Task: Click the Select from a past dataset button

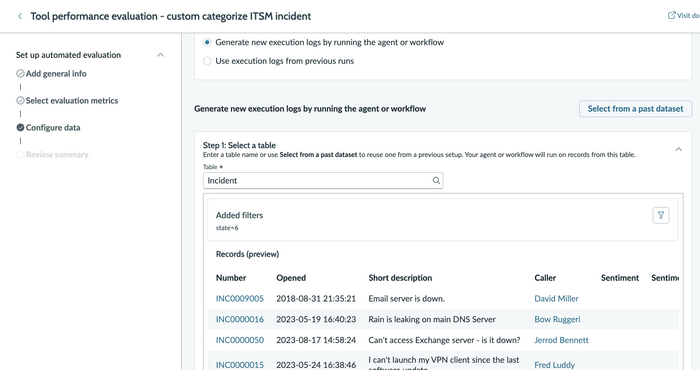Action: point(635,108)
